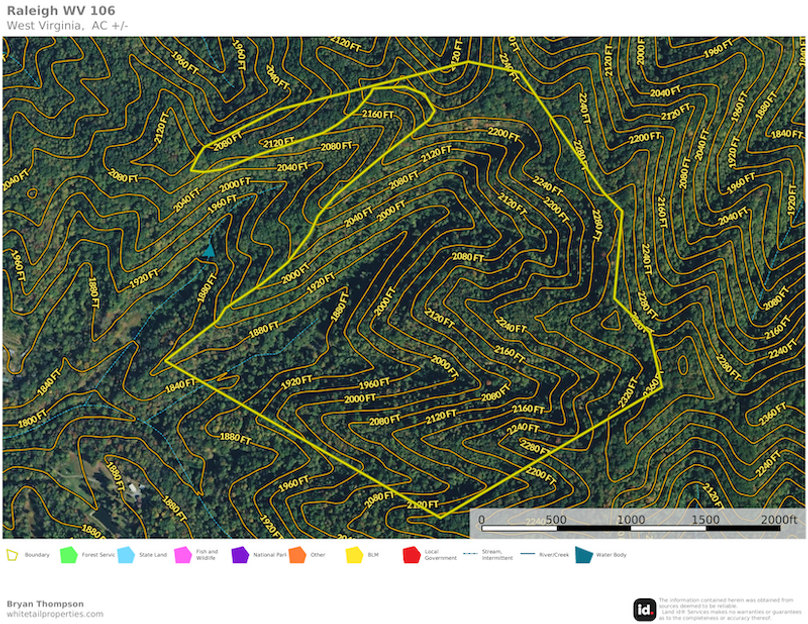Select the Local Government red symbol
This screenshot has width=808, height=624.
(410, 552)
